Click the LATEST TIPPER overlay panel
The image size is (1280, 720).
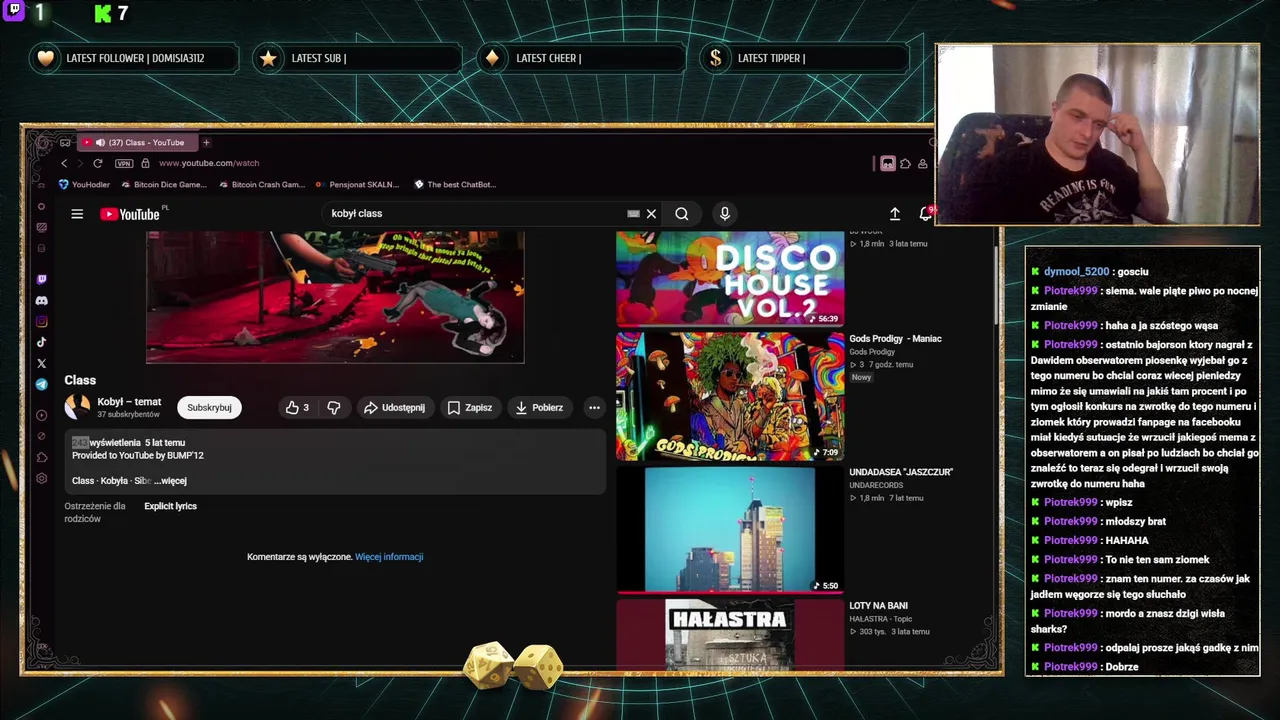(x=805, y=58)
